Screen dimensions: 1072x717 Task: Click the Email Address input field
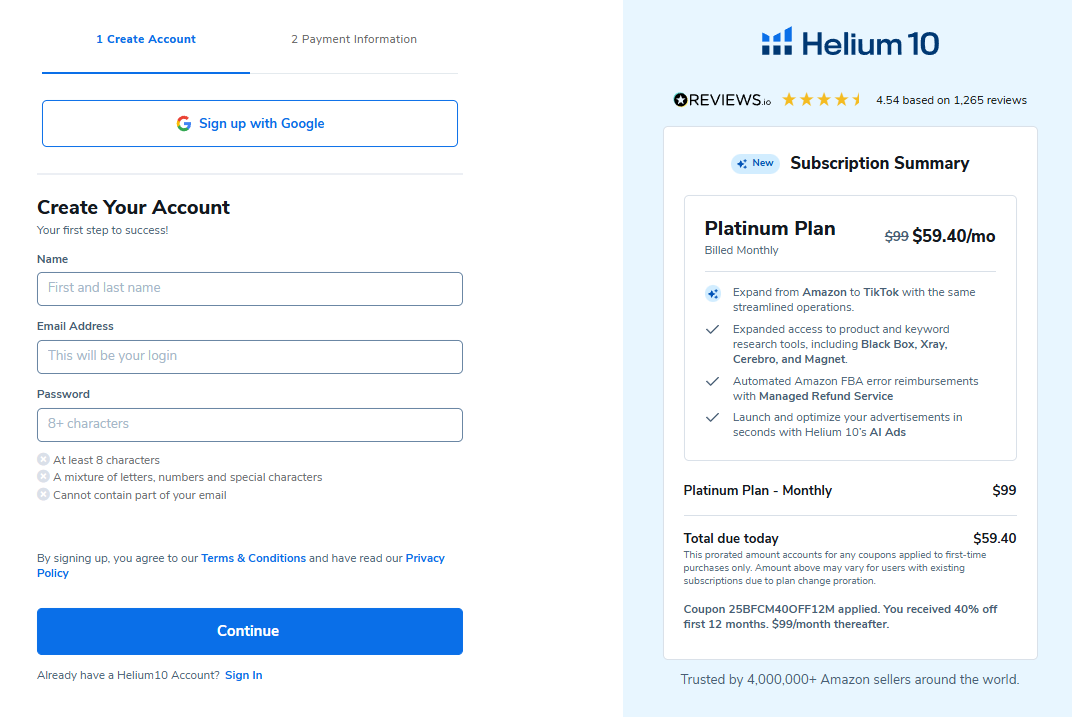point(249,357)
